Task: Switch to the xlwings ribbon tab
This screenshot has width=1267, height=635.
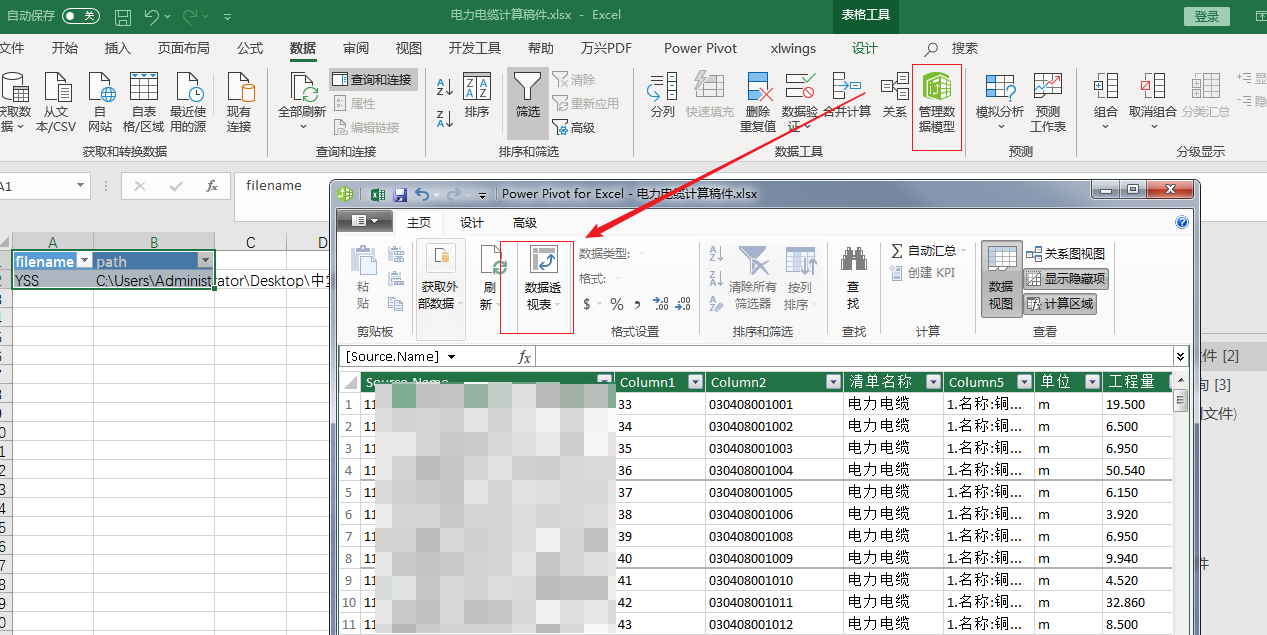Action: (x=793, y=48)
